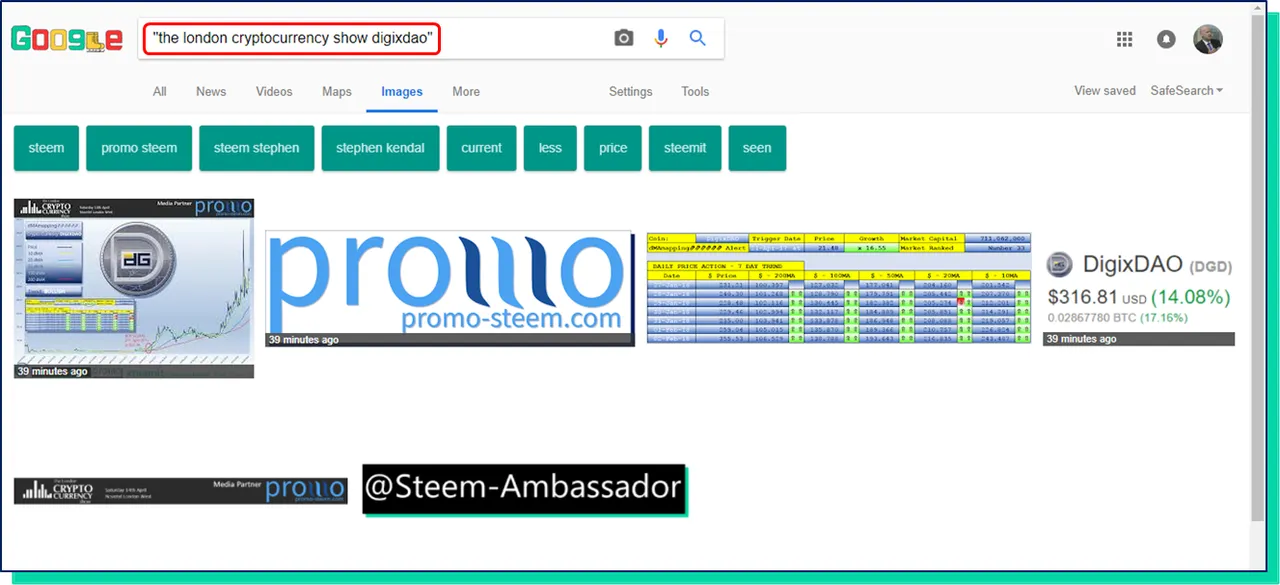Switch to the Videos tab
The height and width of the screenshot is (585, 1280).
coord(274,91)
